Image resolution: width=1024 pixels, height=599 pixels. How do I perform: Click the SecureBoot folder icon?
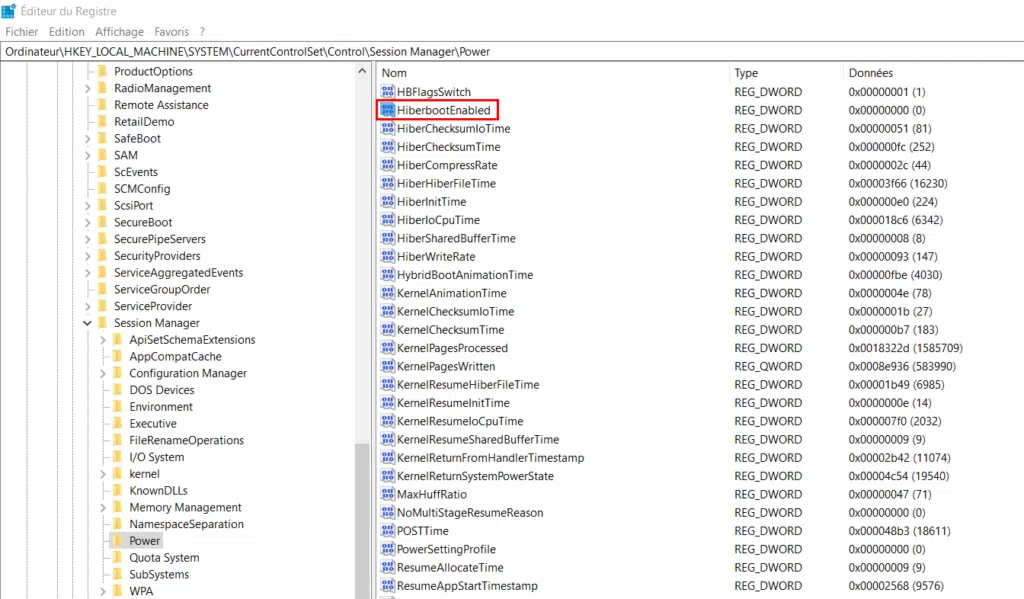point(102,222)
